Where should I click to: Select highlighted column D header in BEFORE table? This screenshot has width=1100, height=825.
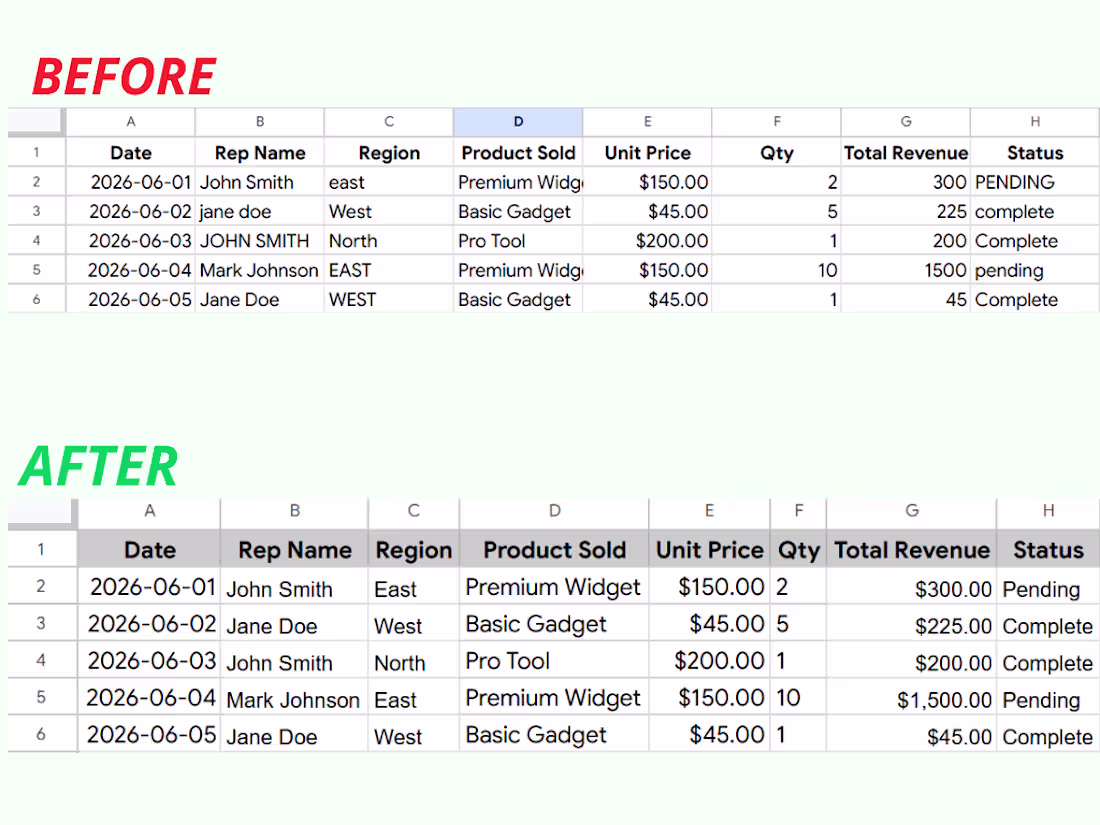tap(518, 122)
